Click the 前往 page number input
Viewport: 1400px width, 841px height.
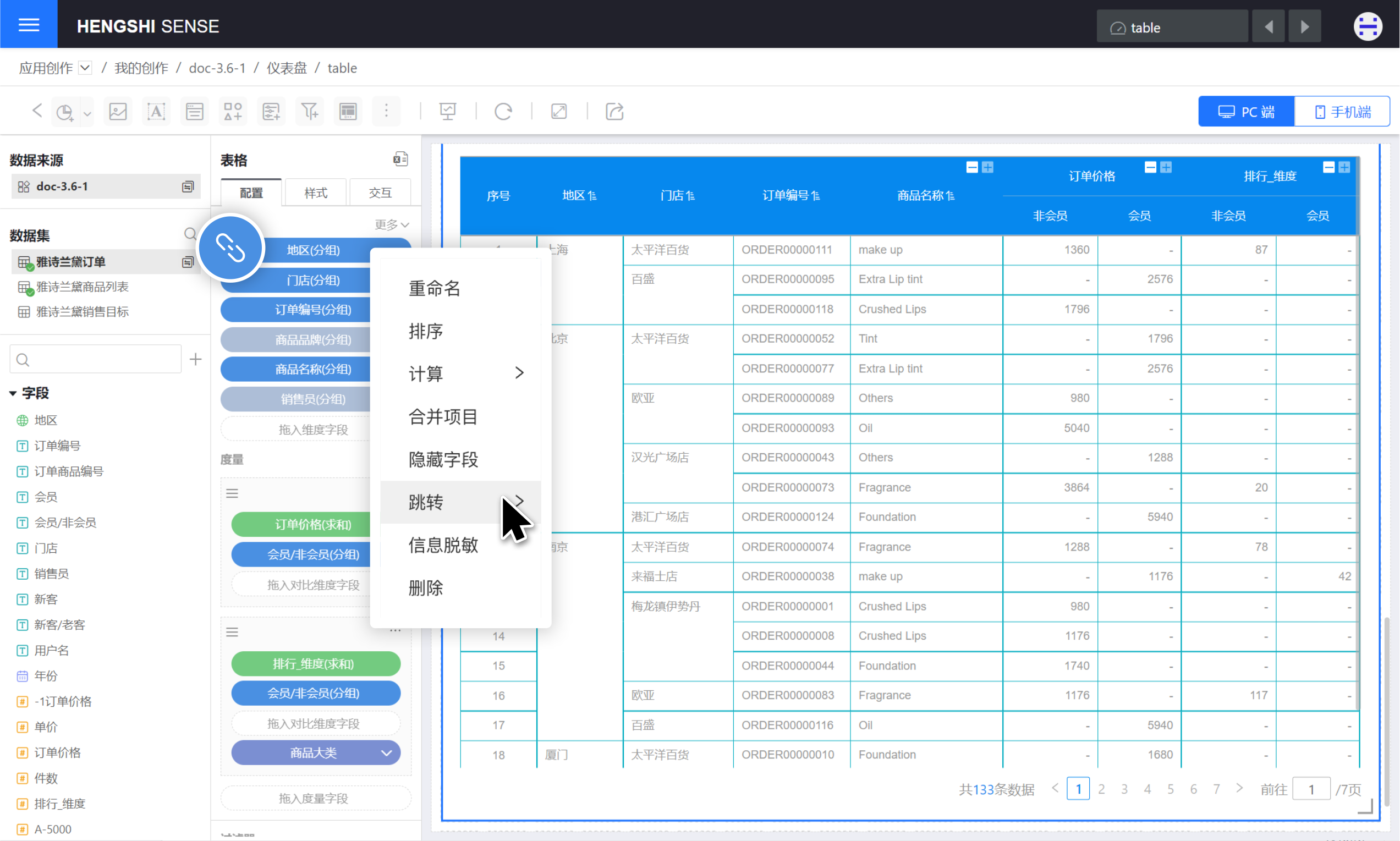[x=1311, y=789]
